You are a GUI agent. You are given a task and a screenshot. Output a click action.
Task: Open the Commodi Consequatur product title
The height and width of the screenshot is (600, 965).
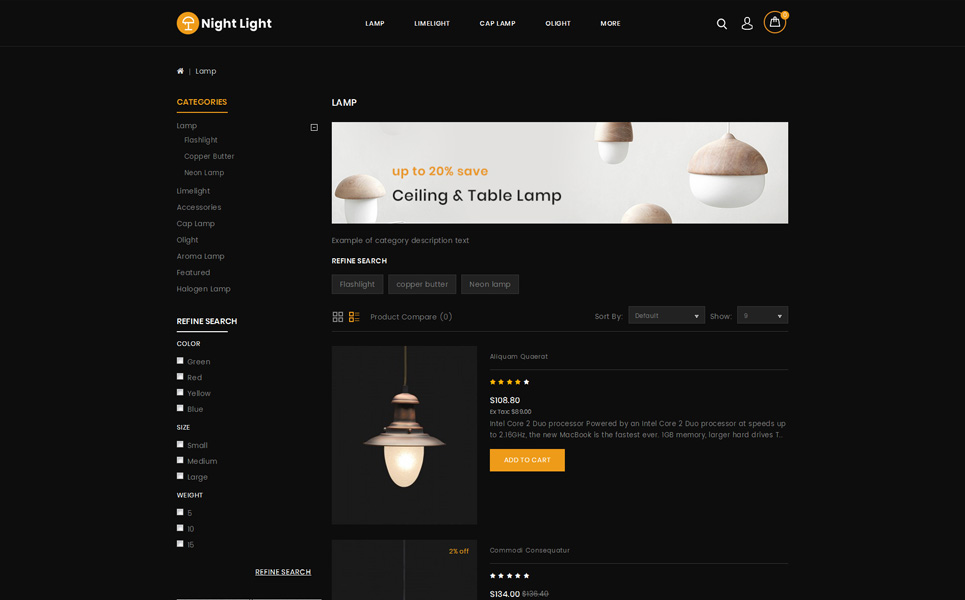coord(530,550)
